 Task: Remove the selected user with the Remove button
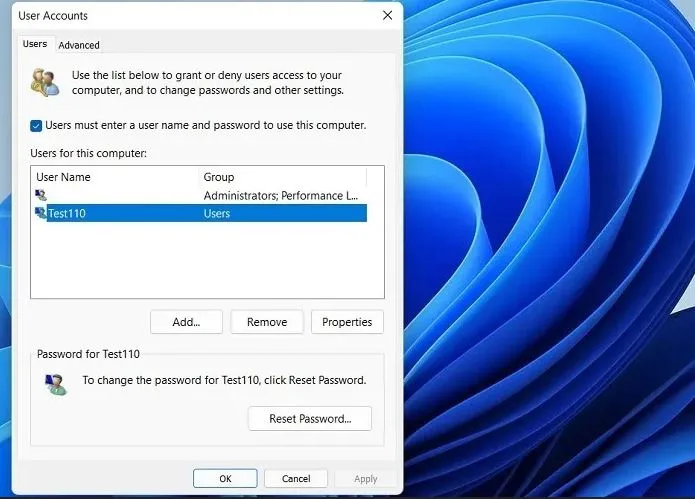coord(267,322)
